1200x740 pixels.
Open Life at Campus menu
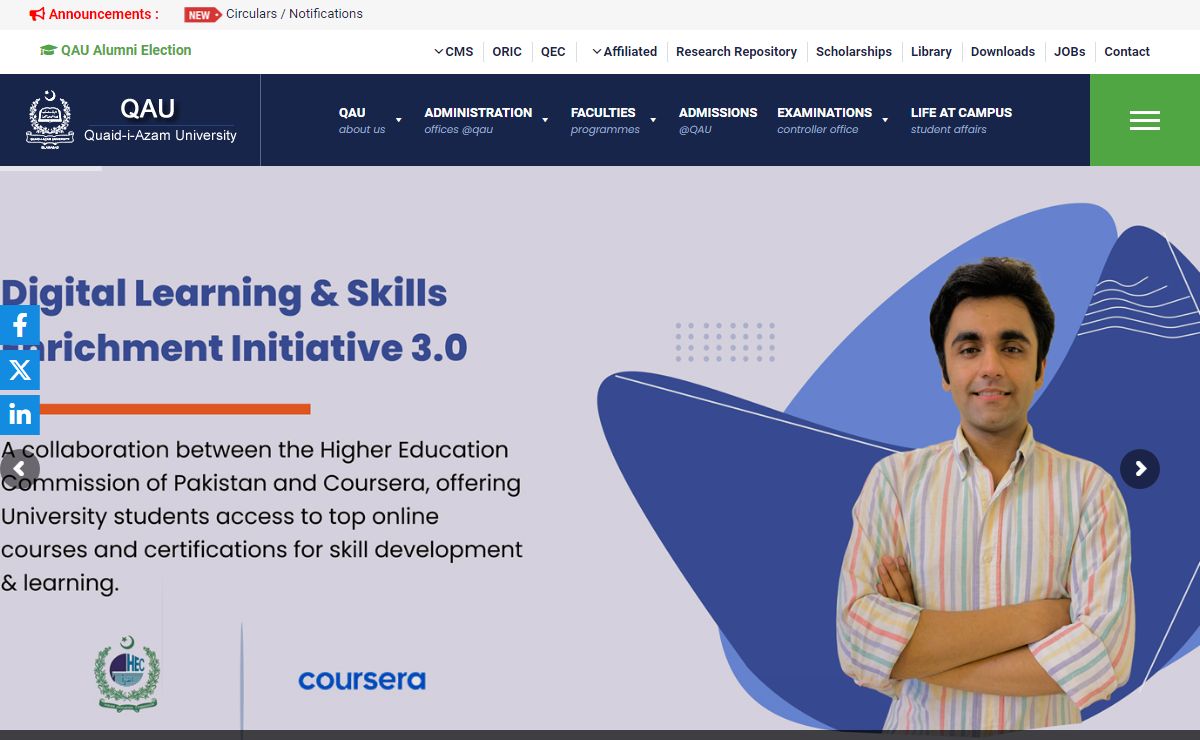tap(961, 120)
